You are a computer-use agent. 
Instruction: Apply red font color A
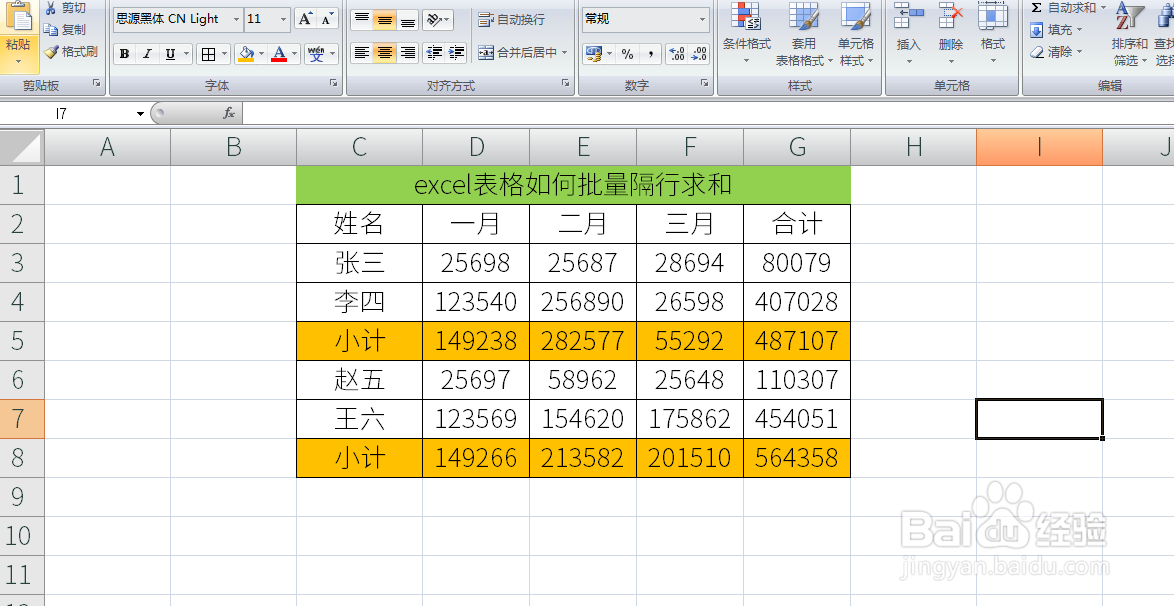click(x=279, y=53)
